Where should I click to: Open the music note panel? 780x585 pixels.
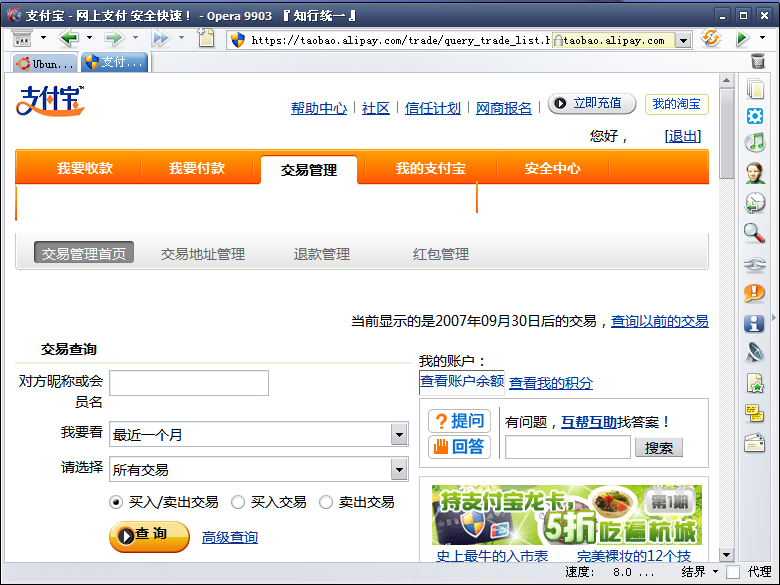[x=755, y=143]
